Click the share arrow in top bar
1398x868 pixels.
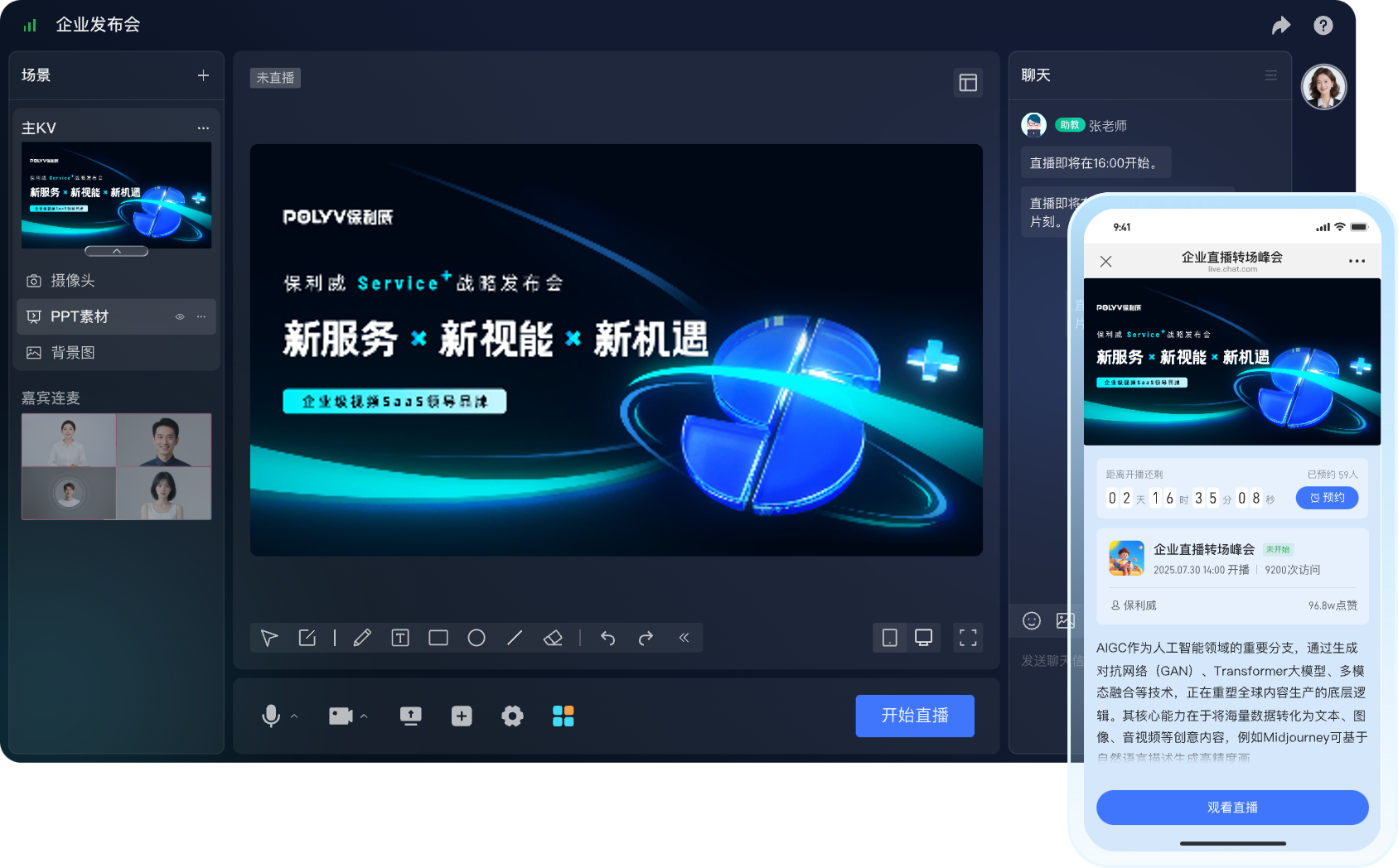(x=1281, y=26)
